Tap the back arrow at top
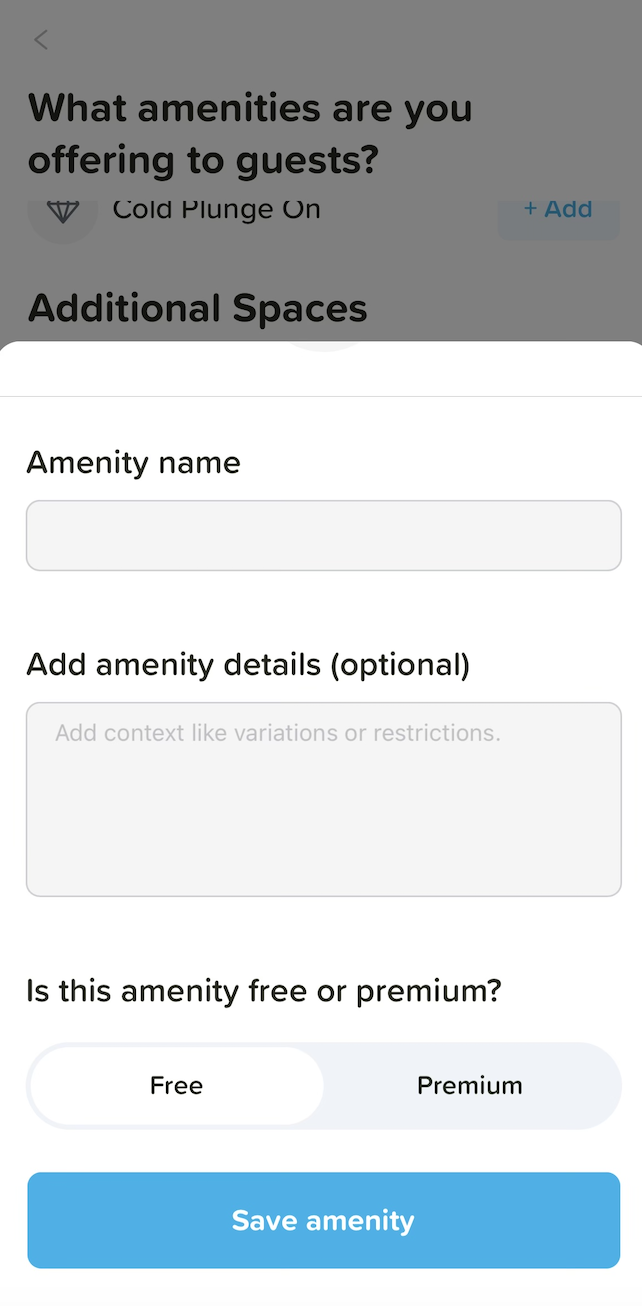This screenshot has height=1306, width=642. [41, 40]
